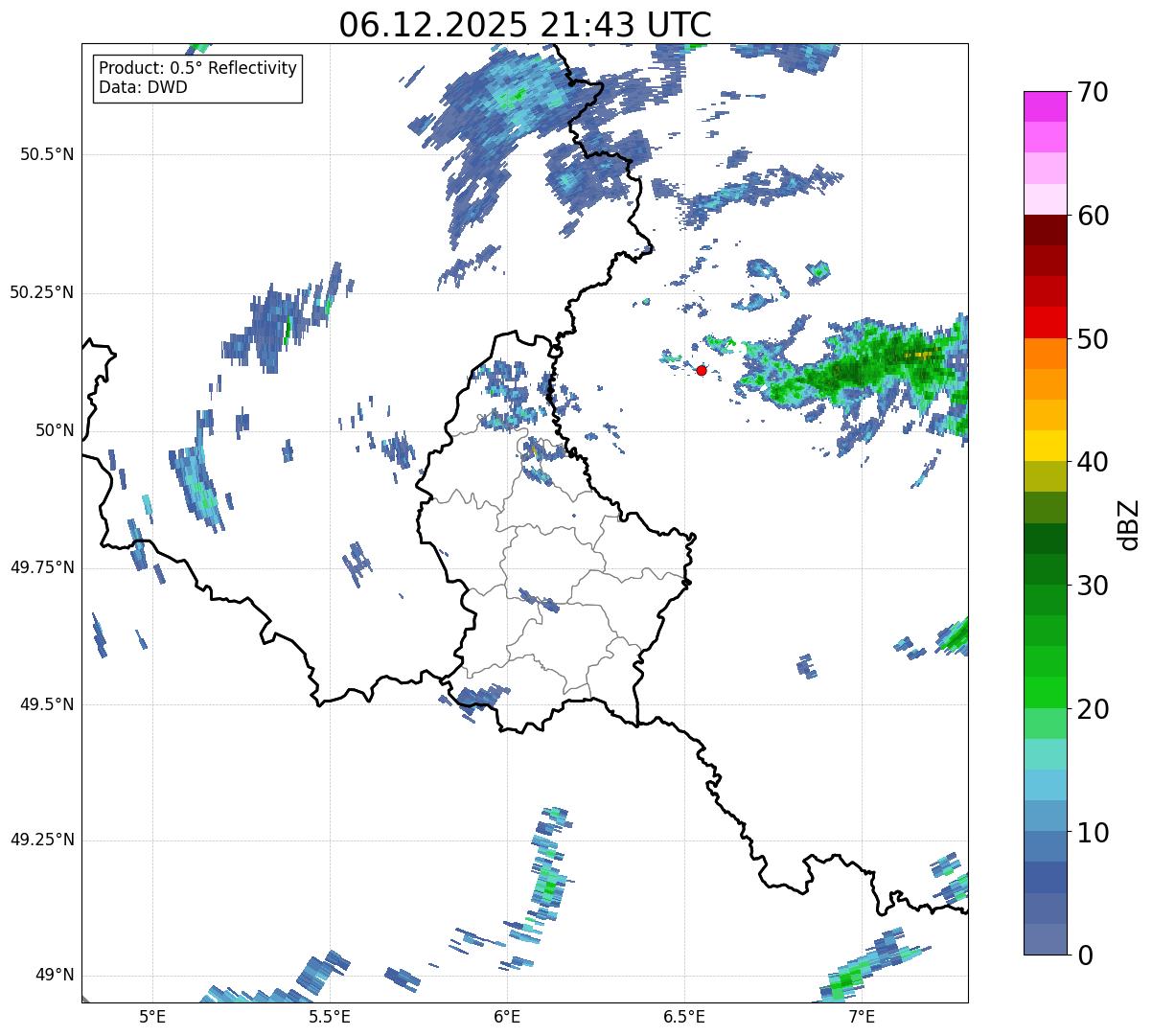
Task: Click the bright green swatch just above 20
Action: 1045,693
